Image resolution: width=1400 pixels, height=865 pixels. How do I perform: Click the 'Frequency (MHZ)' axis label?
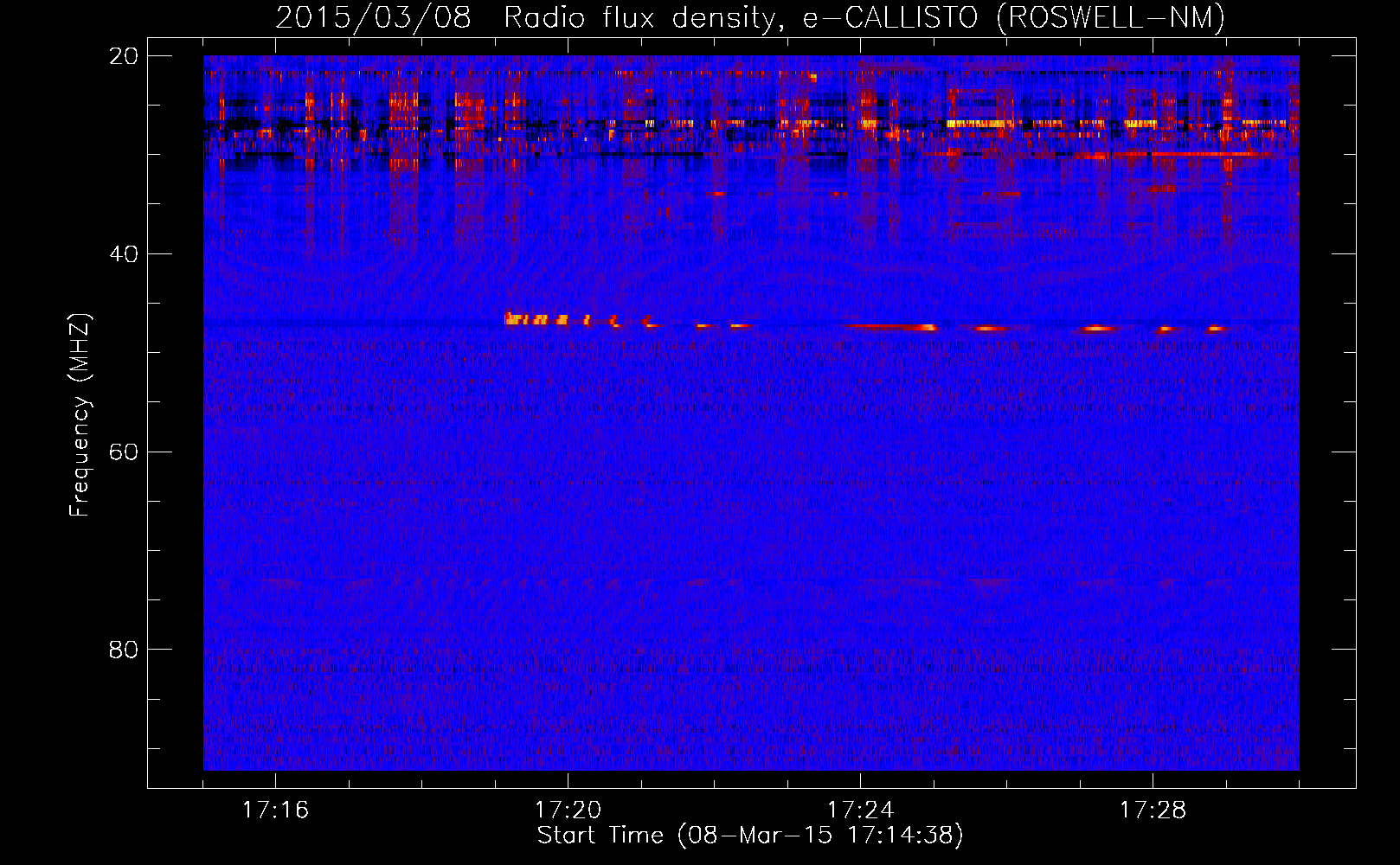80,415
